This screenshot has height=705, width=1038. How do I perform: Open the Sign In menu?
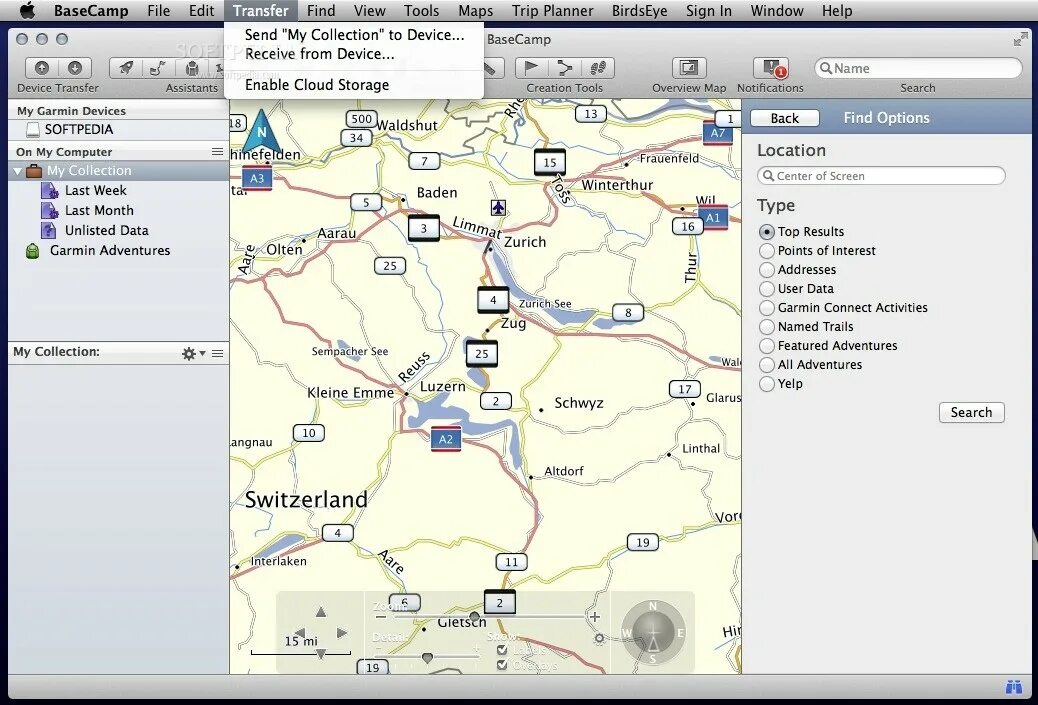click(708, 11)
